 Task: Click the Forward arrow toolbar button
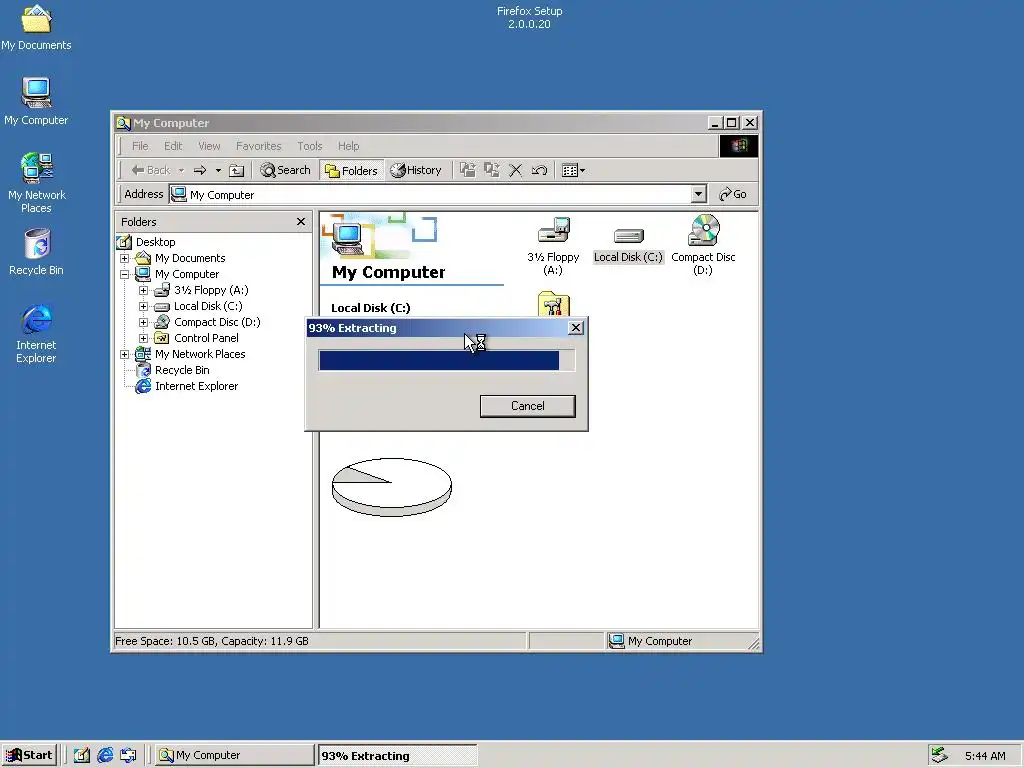click(x=200, y=170)
